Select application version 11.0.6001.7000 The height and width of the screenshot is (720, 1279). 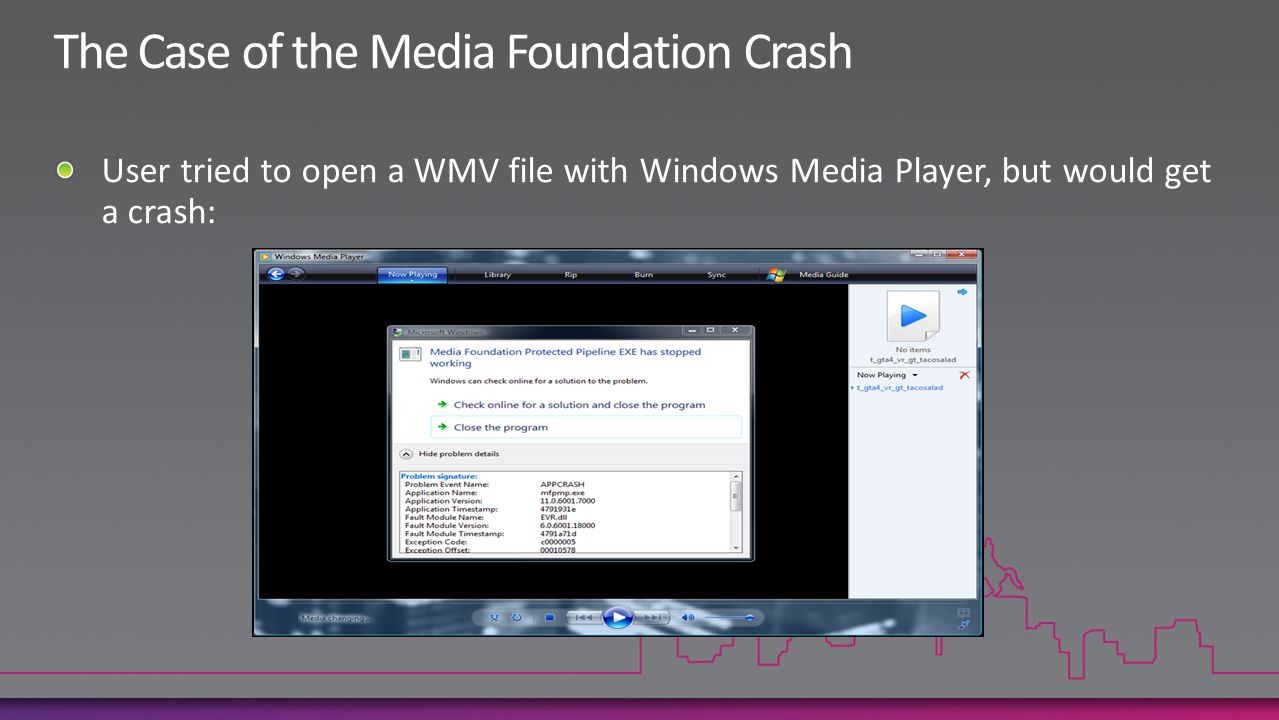click(x=567, y=501)
